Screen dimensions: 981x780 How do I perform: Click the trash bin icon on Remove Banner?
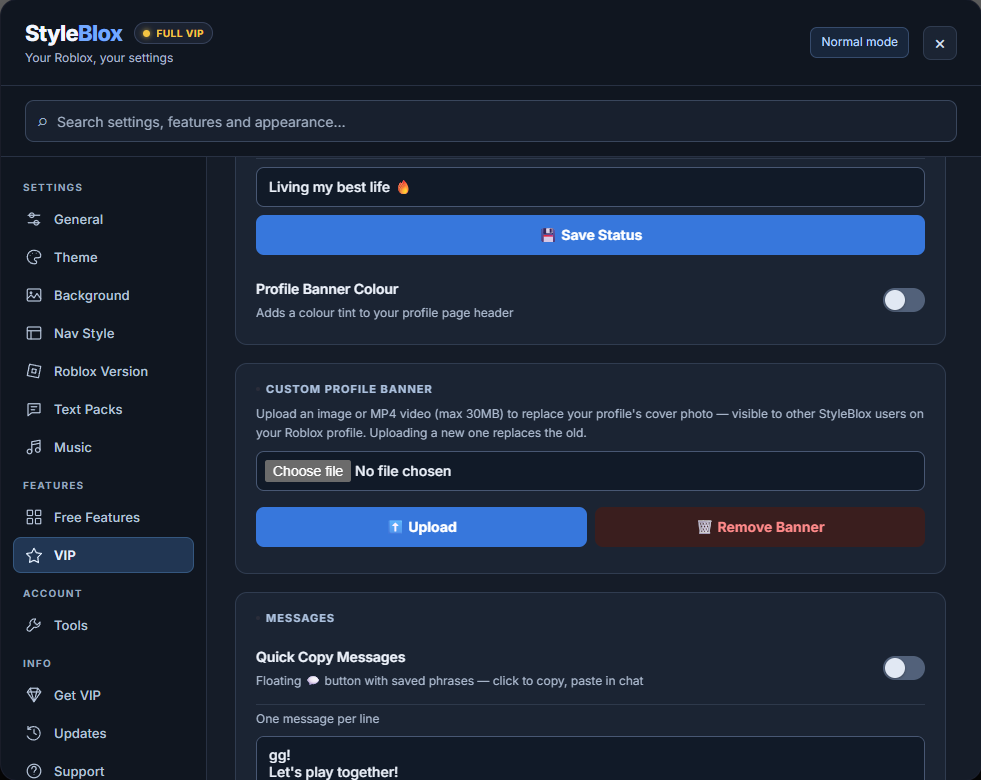tap(704, 527)
